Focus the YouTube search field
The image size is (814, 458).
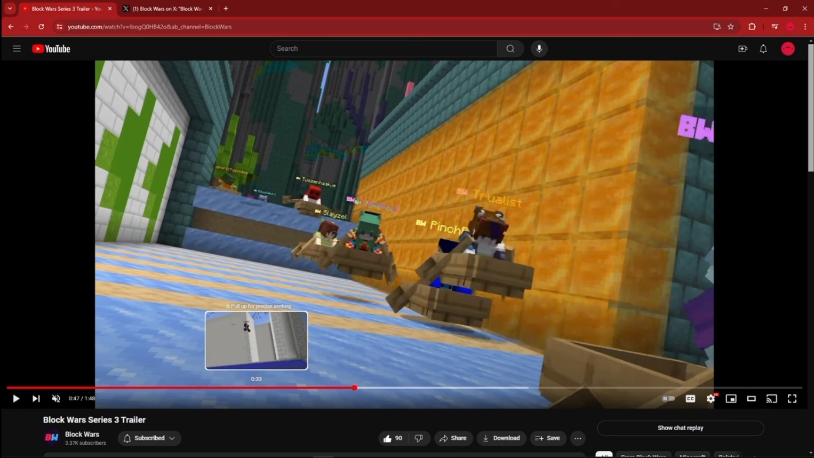383,49
